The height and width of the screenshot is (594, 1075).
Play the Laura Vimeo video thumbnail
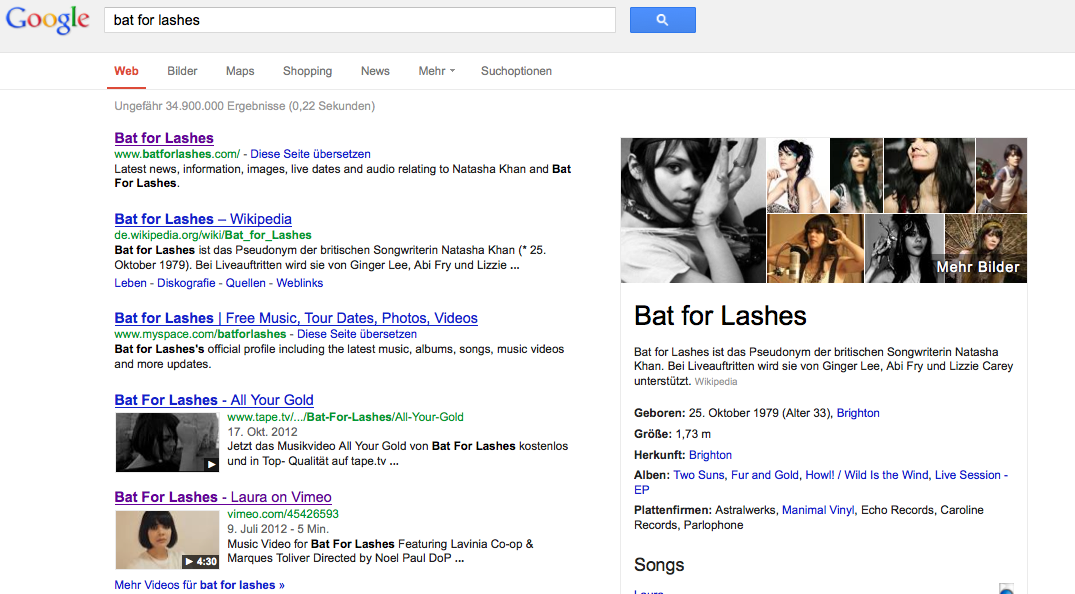click(x=167, y=540)
